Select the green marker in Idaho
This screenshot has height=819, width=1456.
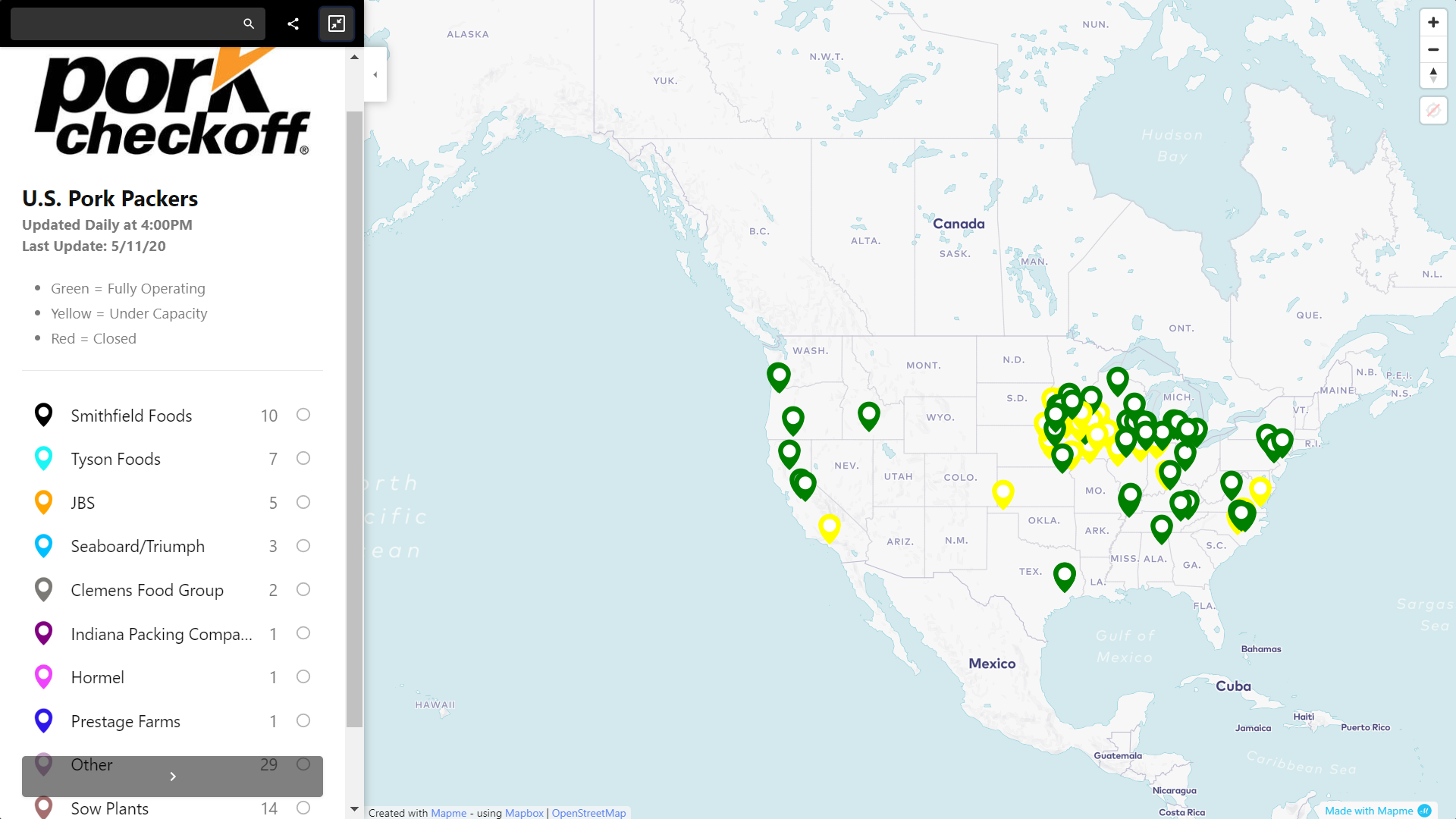[x=869, y=416]
